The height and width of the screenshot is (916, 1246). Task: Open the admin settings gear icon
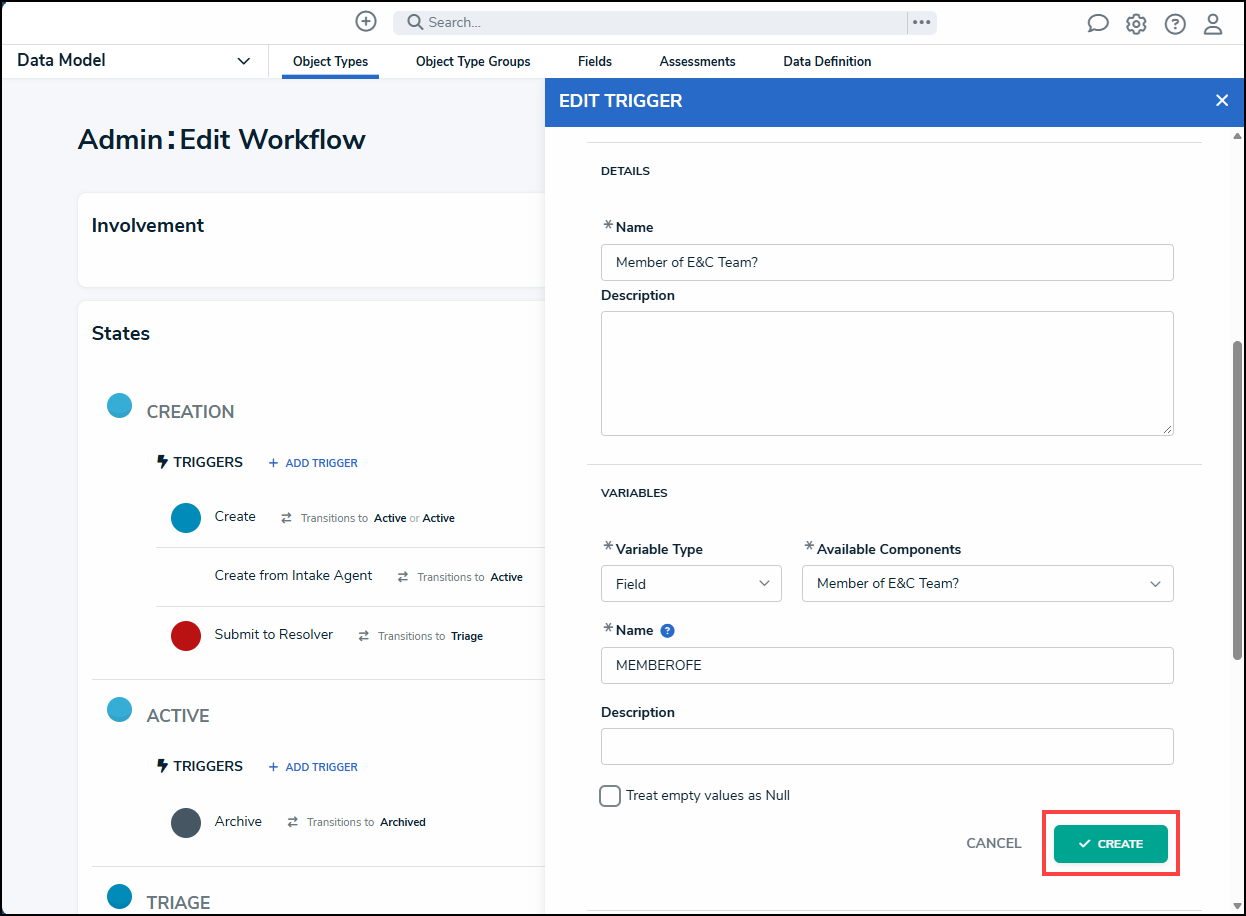tap(1136, 24)
